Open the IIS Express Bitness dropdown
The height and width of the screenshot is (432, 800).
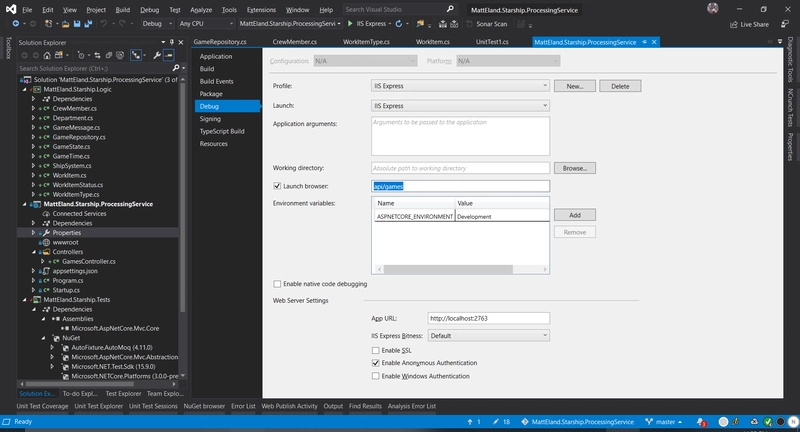click(488, 336)
